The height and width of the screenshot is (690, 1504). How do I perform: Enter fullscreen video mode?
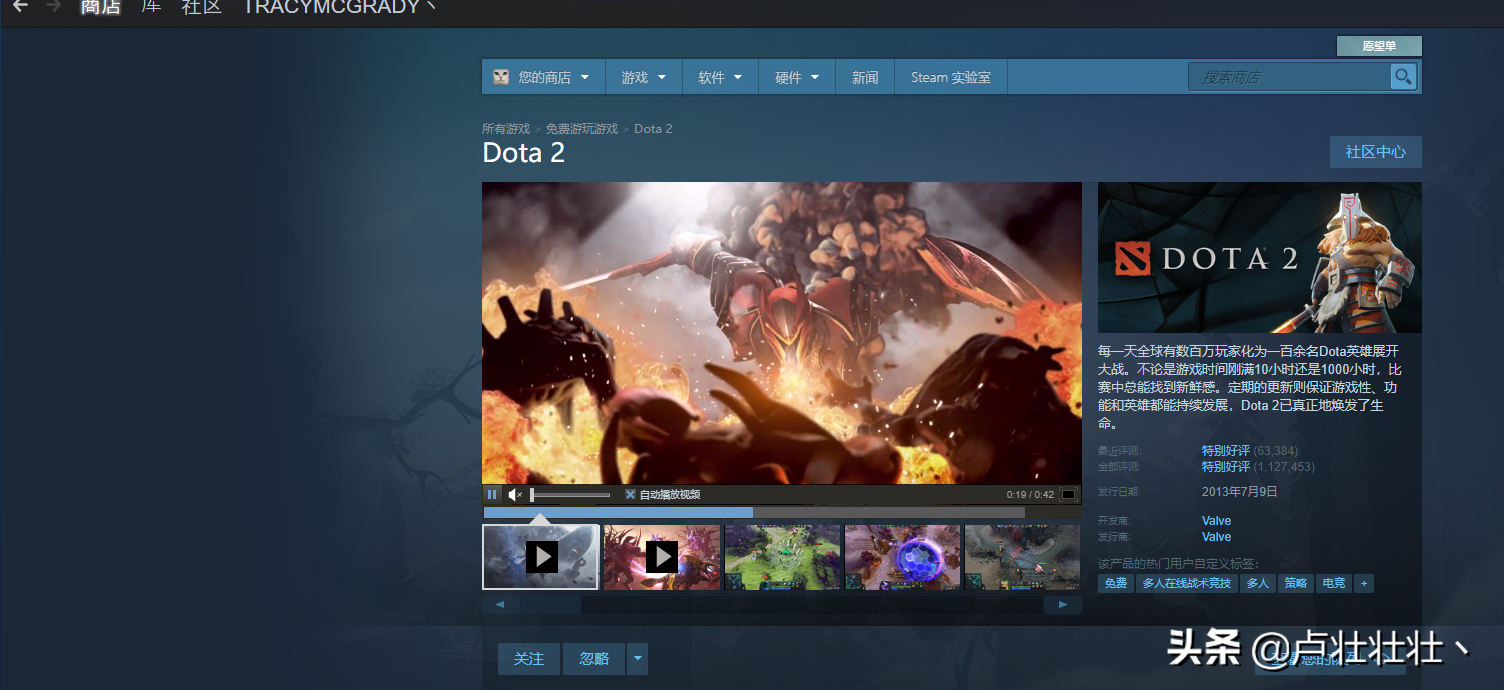click(x=1068, y=494)
